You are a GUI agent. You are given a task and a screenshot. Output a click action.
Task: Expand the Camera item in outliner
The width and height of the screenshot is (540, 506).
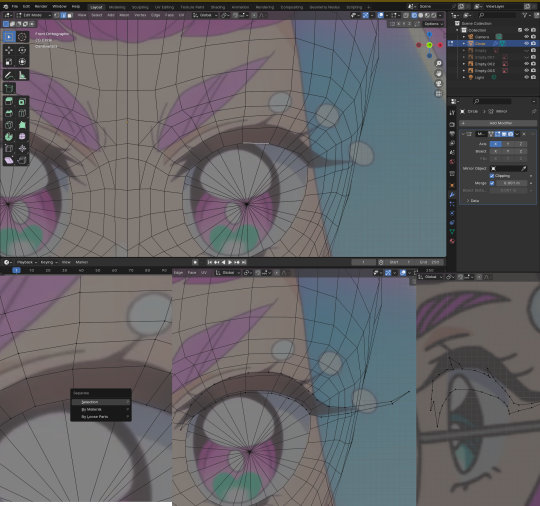click(464, 37)
